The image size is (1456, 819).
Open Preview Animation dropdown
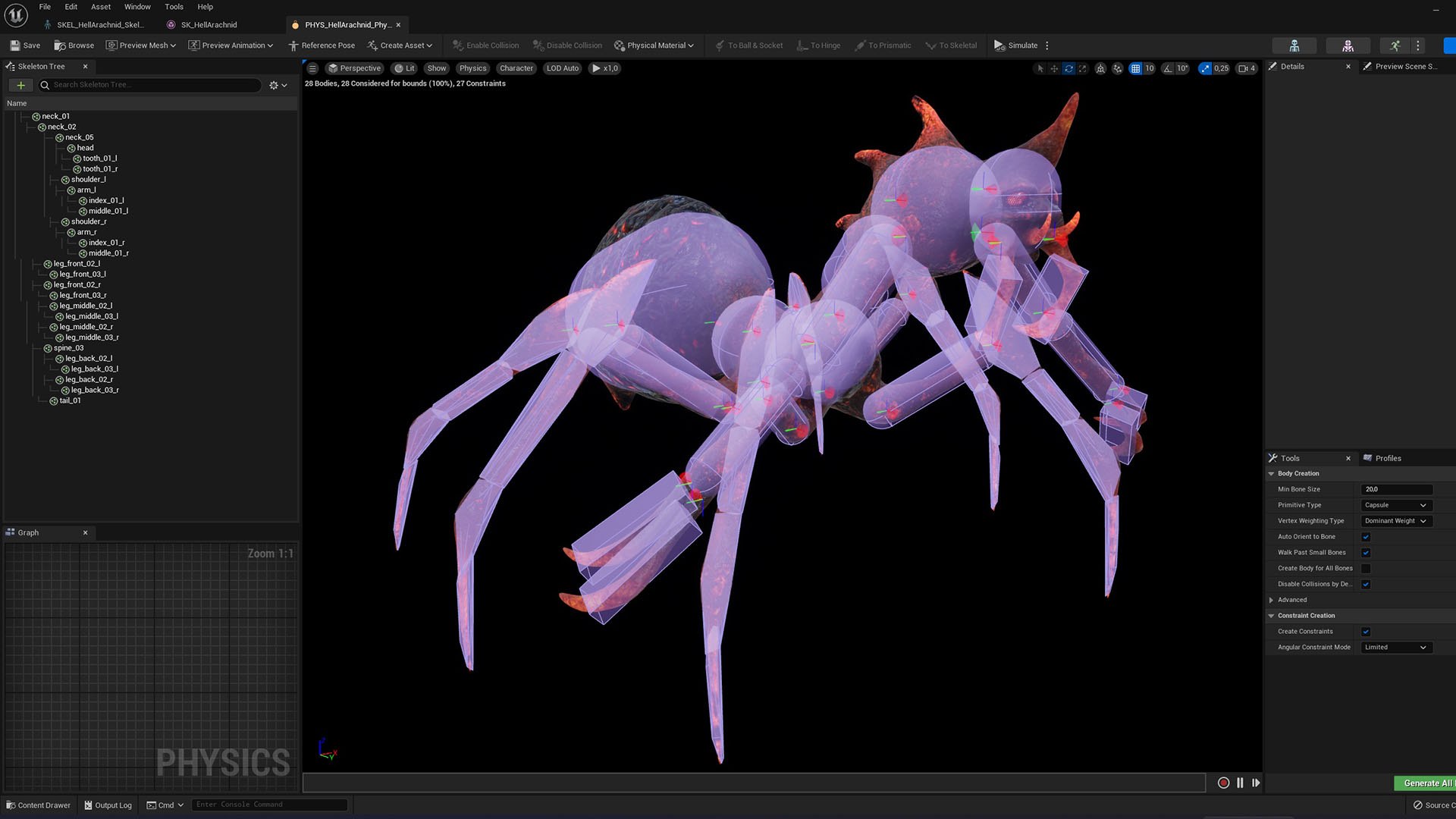tap(231, 45)
